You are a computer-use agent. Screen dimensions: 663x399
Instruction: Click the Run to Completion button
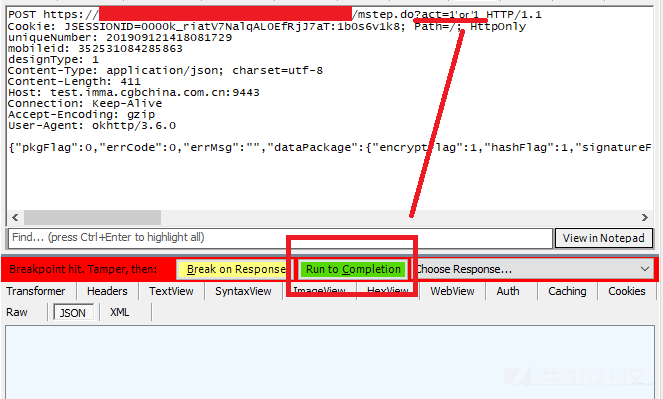point(353,269)
